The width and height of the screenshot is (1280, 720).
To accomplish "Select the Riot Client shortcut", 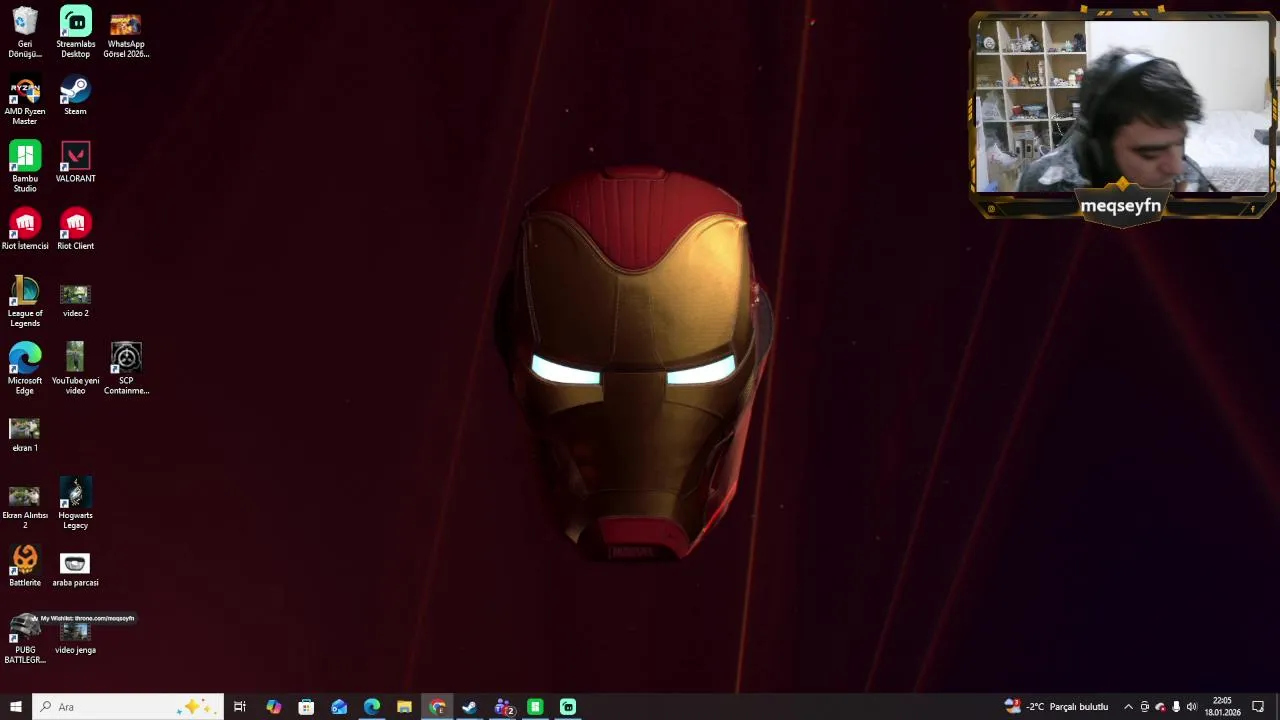I will point(75,230).
